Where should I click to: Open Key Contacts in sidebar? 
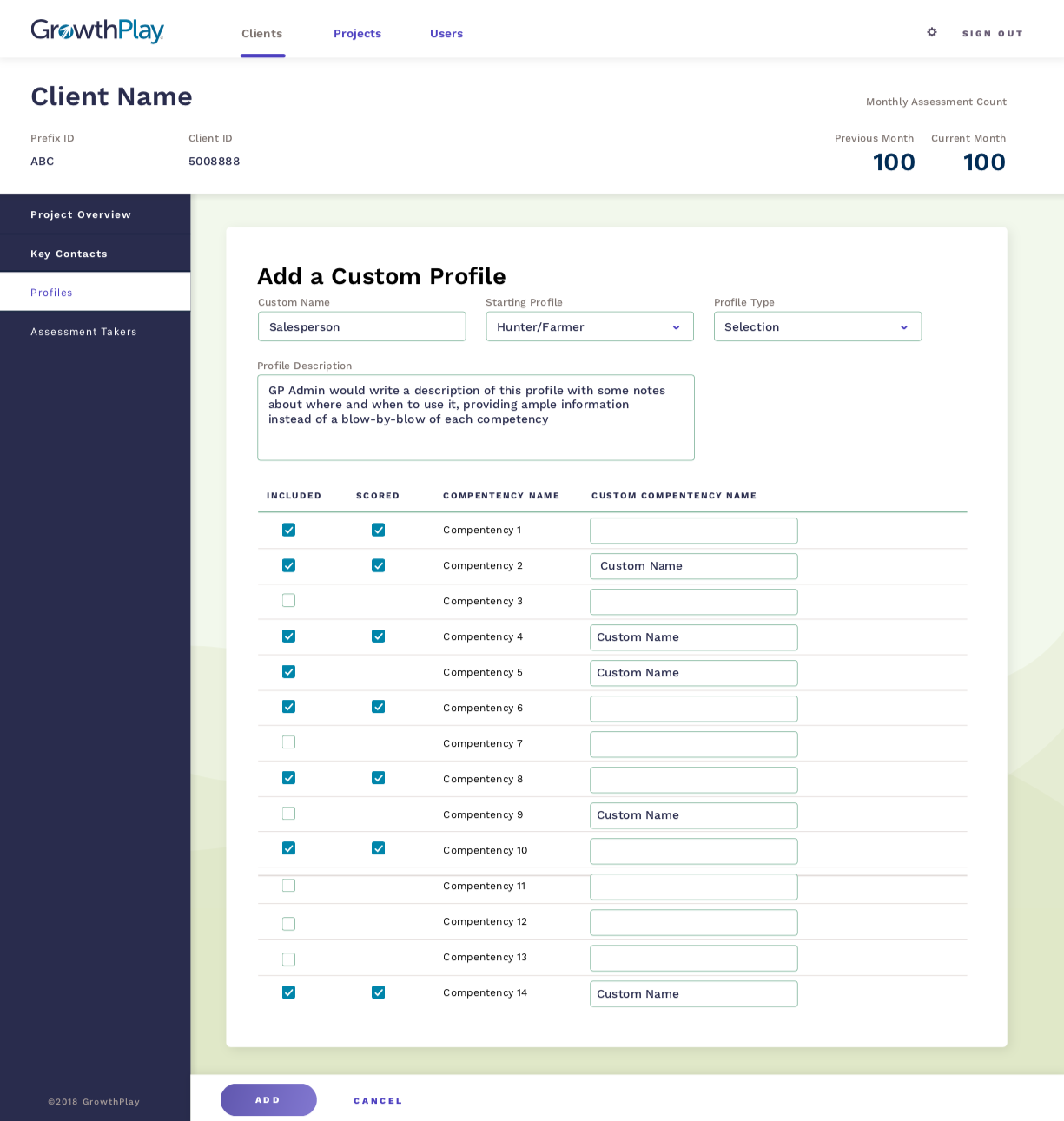(x=95, y=254)
